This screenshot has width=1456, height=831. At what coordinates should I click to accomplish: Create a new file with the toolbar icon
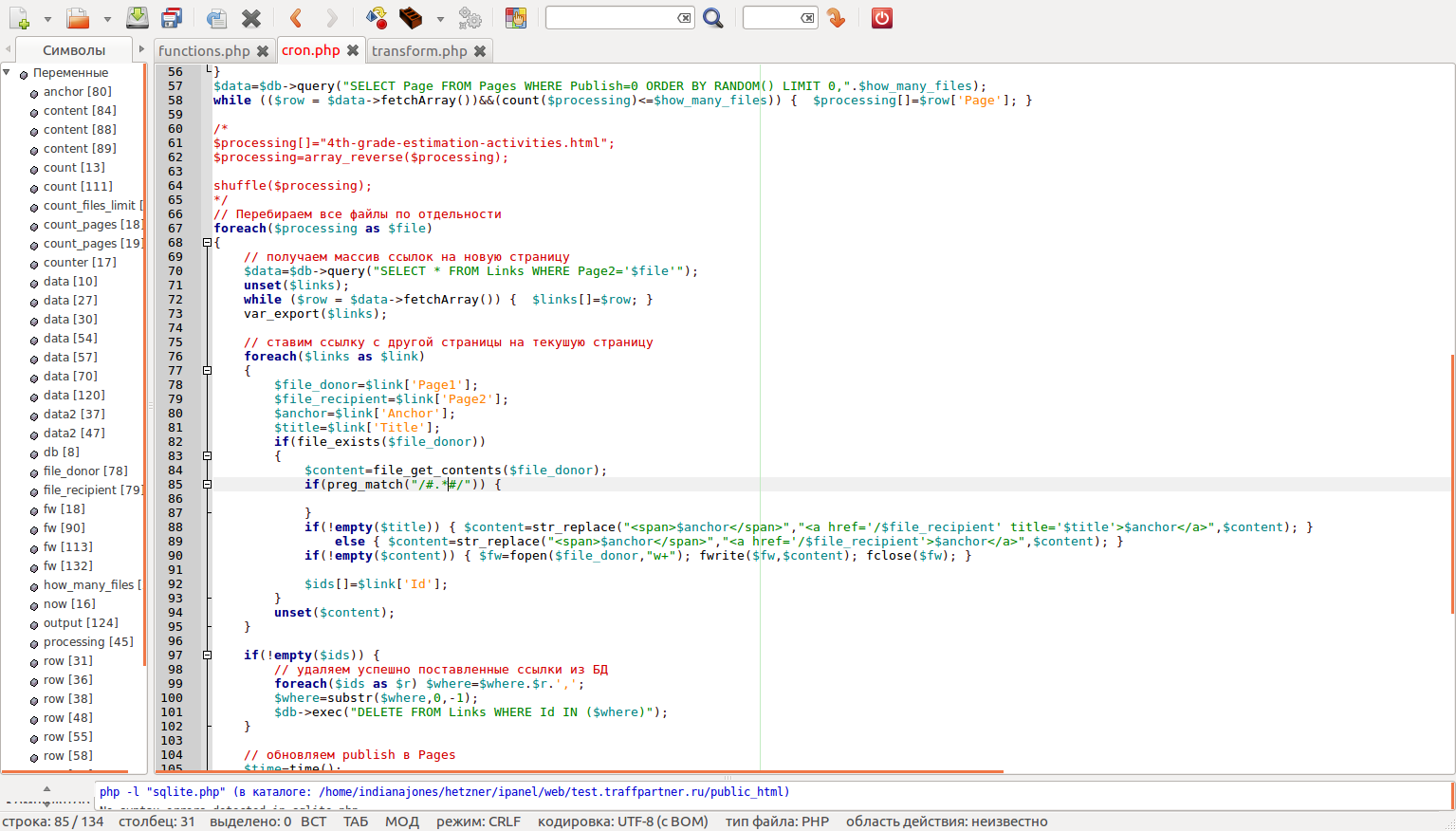click(x=19, y=18)
